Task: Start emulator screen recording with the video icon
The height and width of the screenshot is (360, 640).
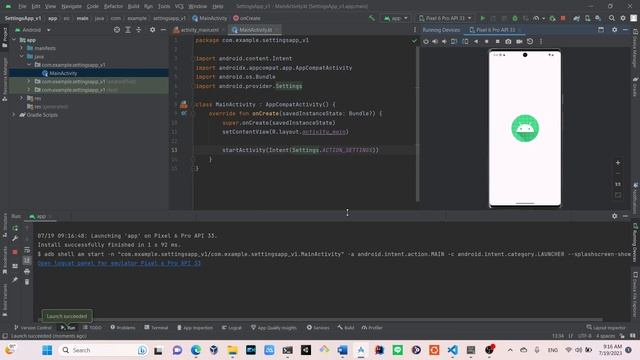Action: [x=519, y=41]
